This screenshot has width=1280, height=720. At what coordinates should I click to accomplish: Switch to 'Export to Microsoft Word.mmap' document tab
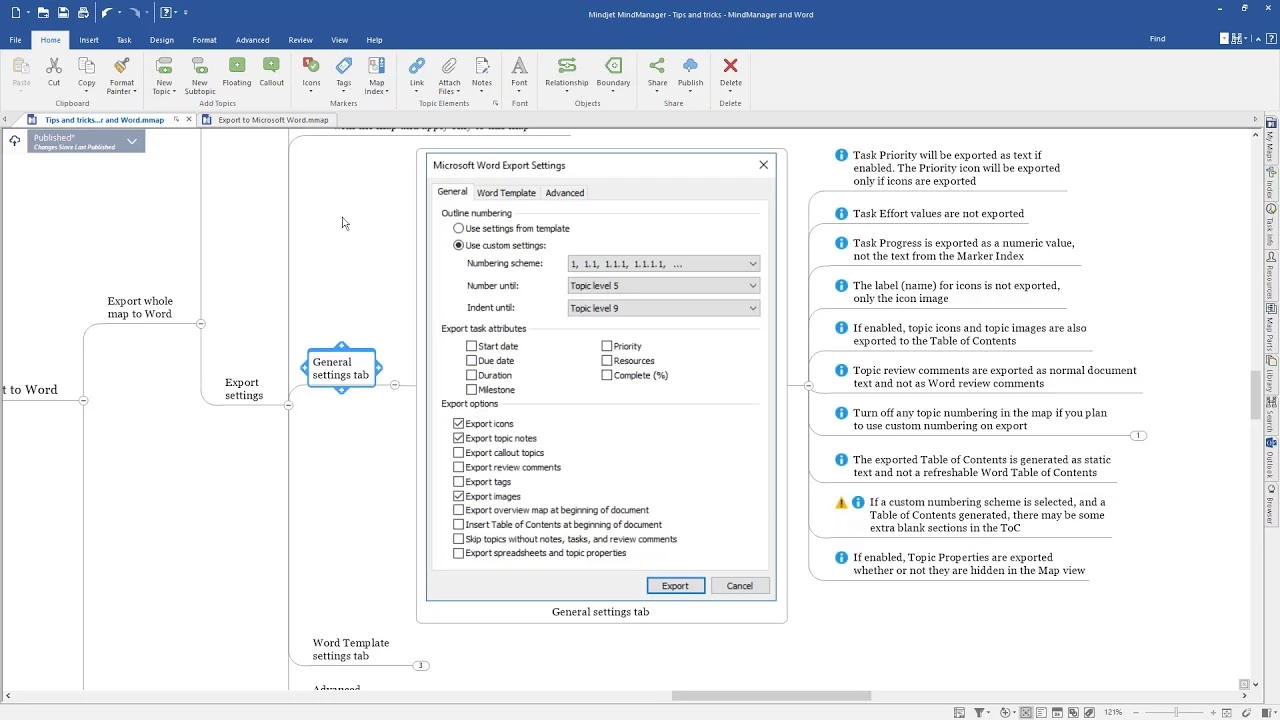[273, 120]
